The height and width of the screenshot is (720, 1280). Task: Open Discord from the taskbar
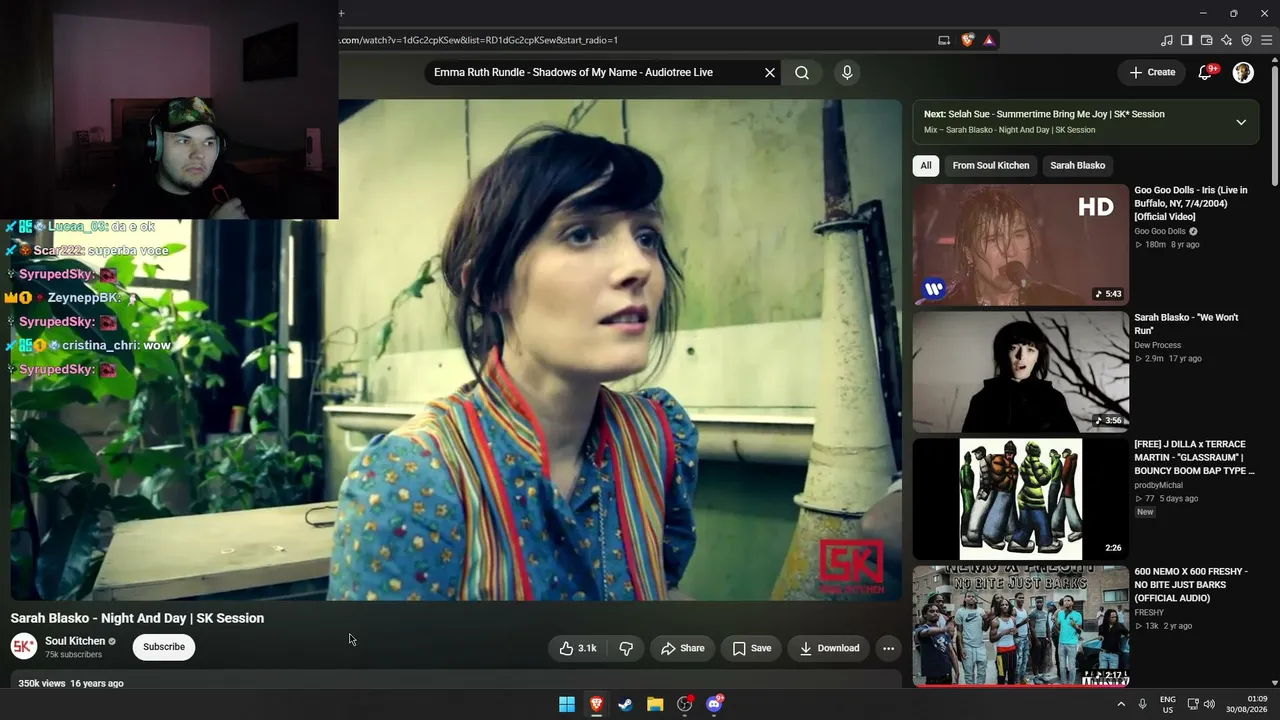pos(715,704)
